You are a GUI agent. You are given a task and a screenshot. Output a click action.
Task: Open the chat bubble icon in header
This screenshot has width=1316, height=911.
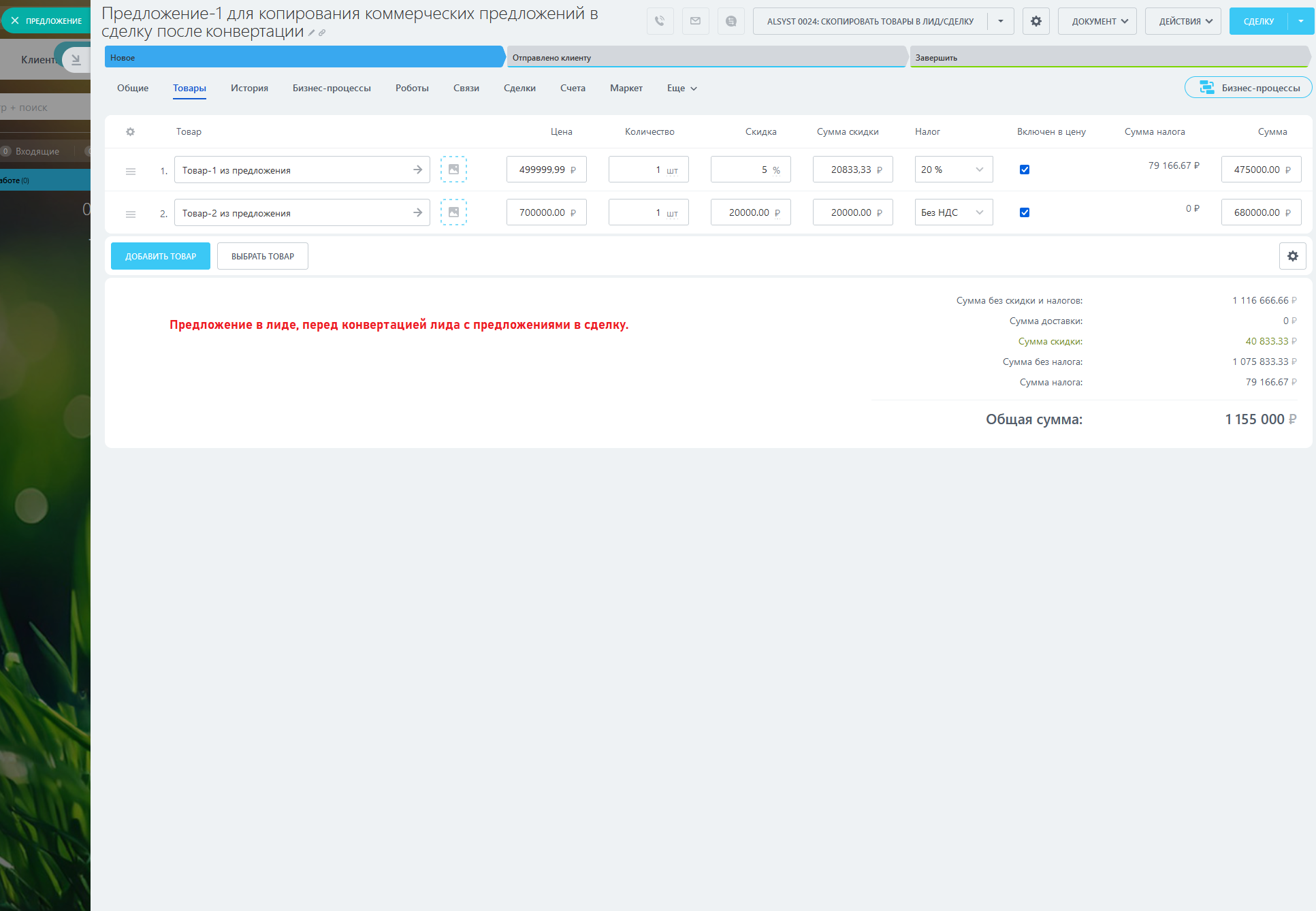(731, 21)
